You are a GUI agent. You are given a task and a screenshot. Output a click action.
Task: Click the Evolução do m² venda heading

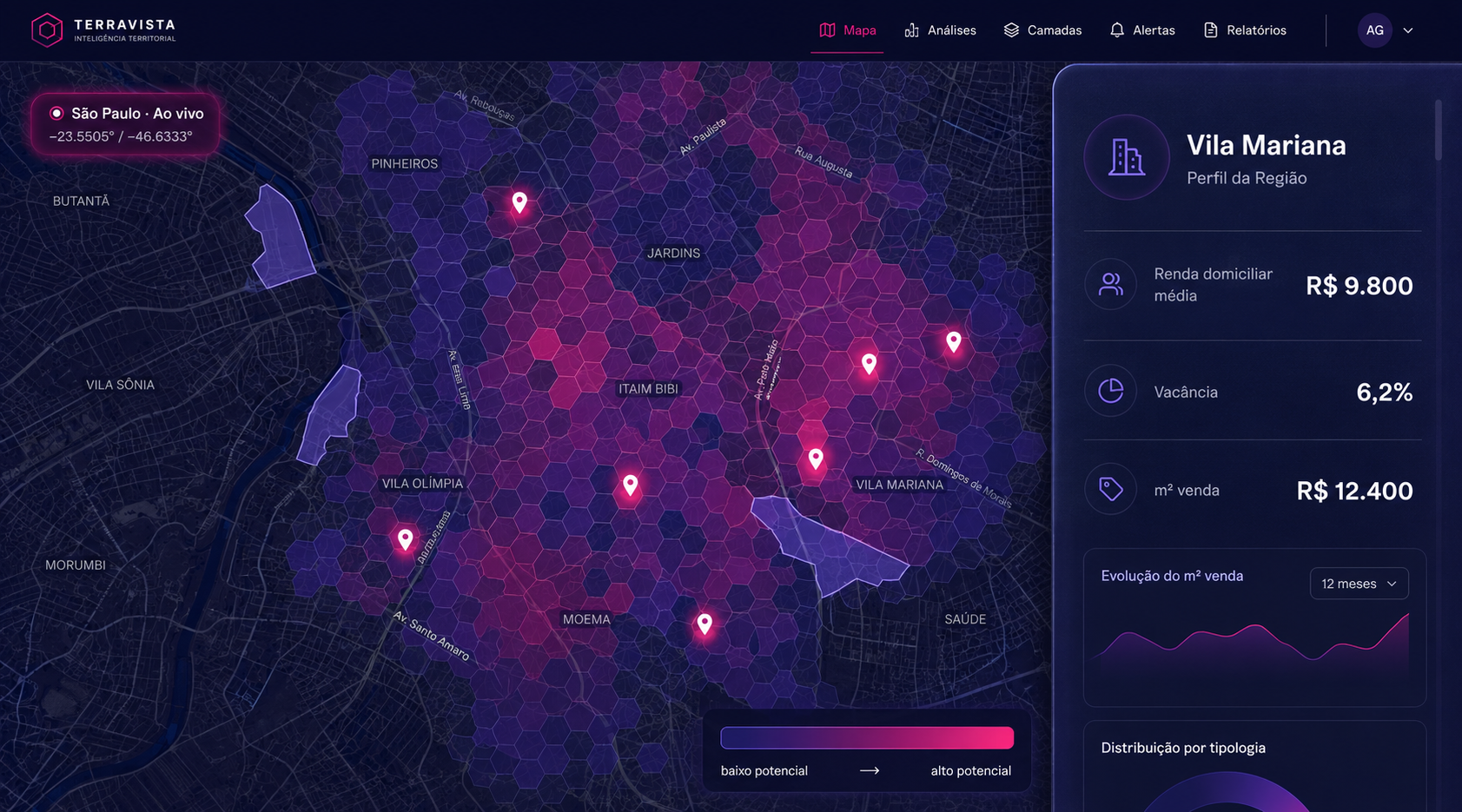click(x=1172, y=576)
